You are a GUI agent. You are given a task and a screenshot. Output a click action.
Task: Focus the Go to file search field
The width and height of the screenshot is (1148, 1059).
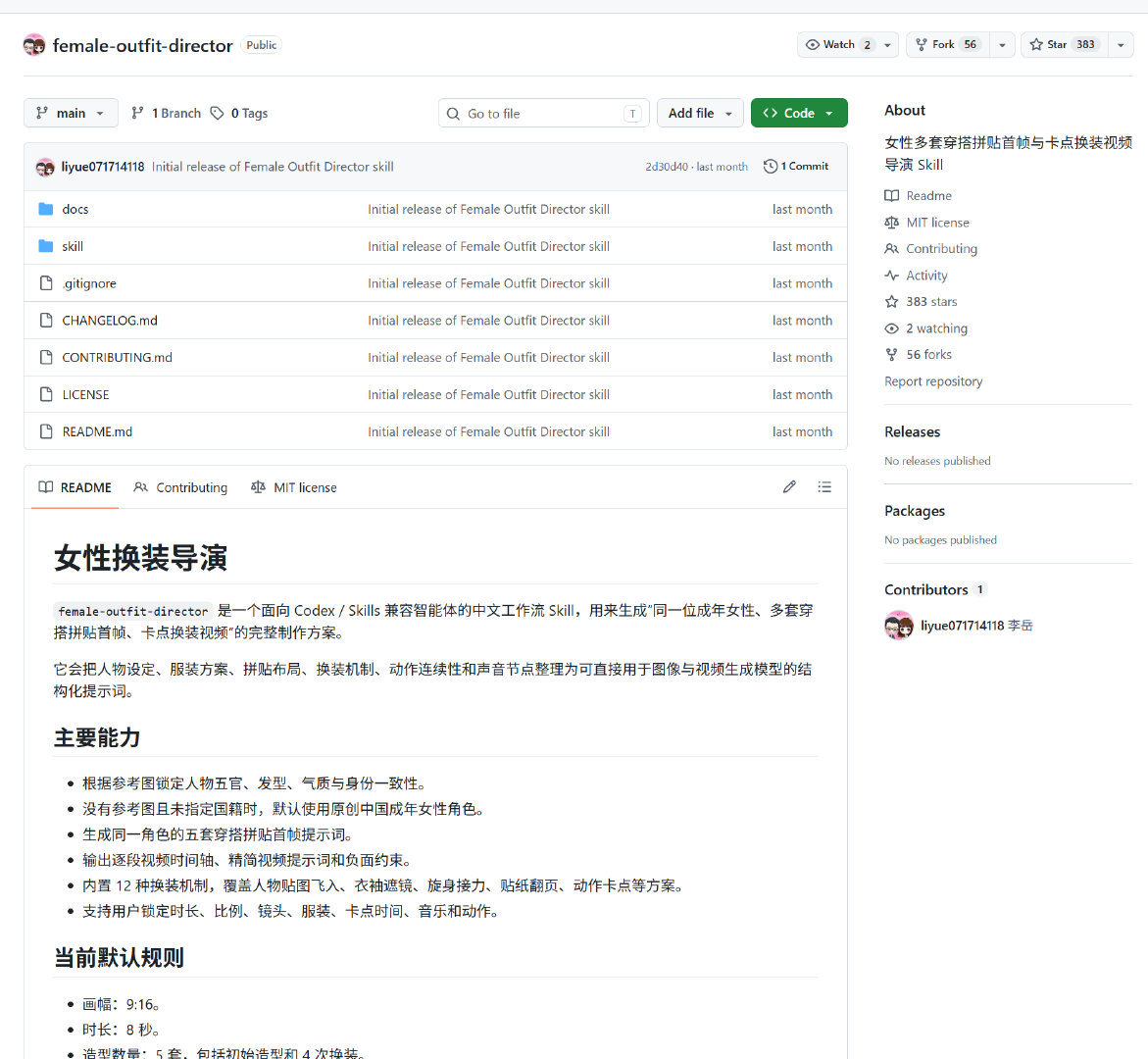[543, 114]
